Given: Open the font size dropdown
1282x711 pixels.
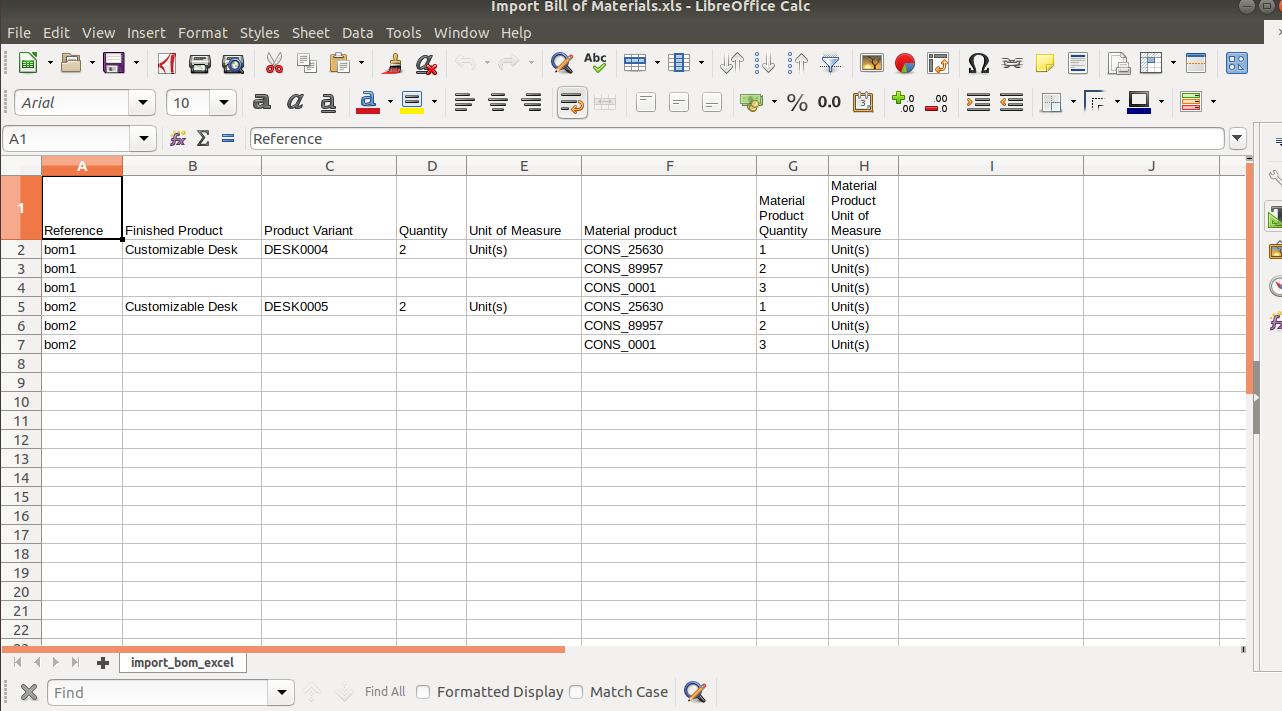Looking at the screenshot, I should (224, 102).
